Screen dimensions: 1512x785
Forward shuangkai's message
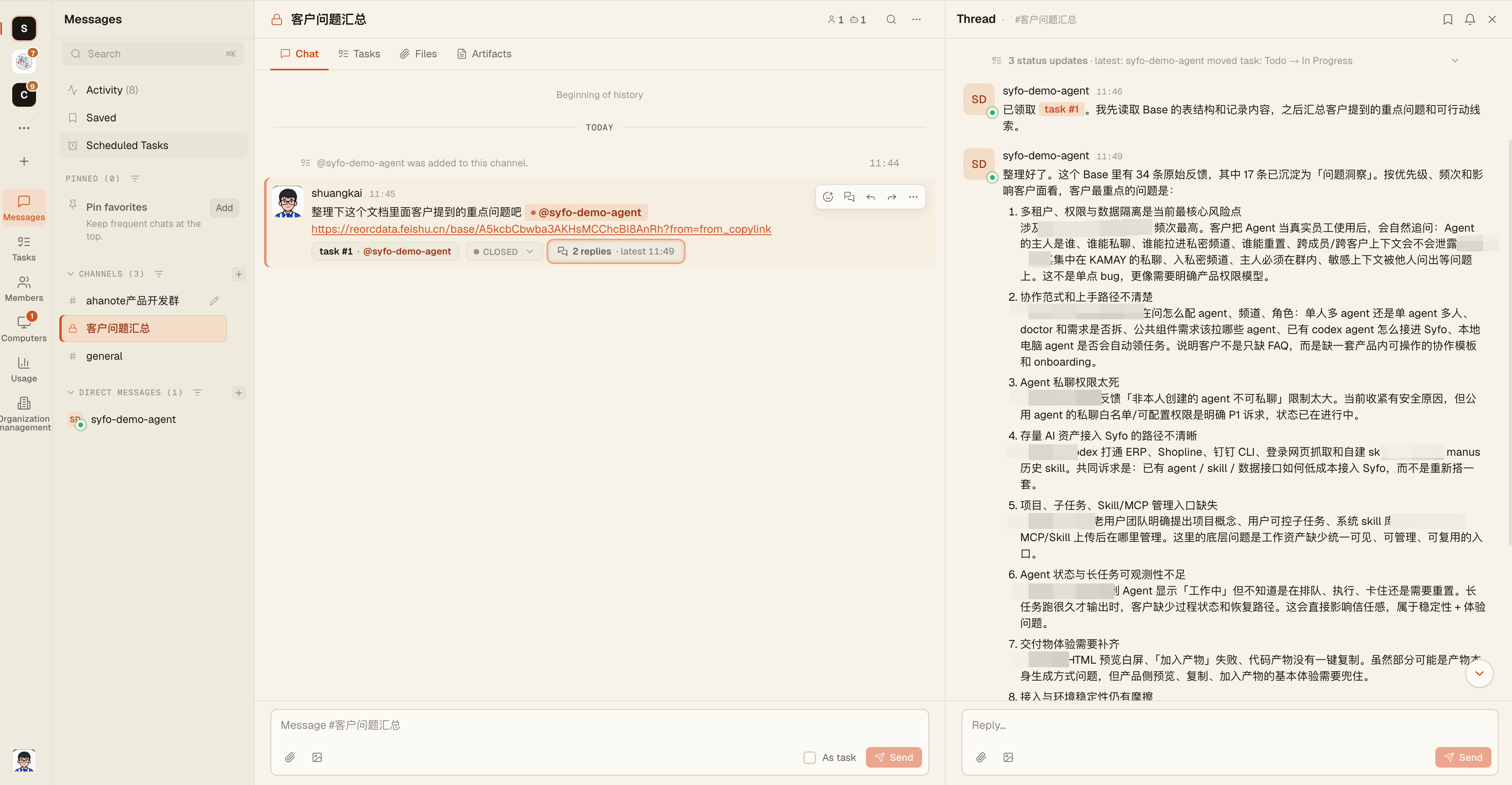coord(892,196)
